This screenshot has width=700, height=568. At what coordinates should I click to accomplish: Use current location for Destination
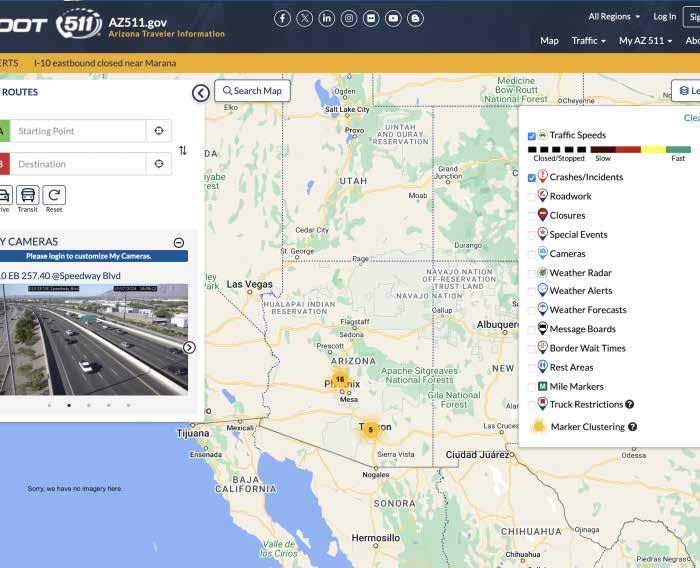159,164
